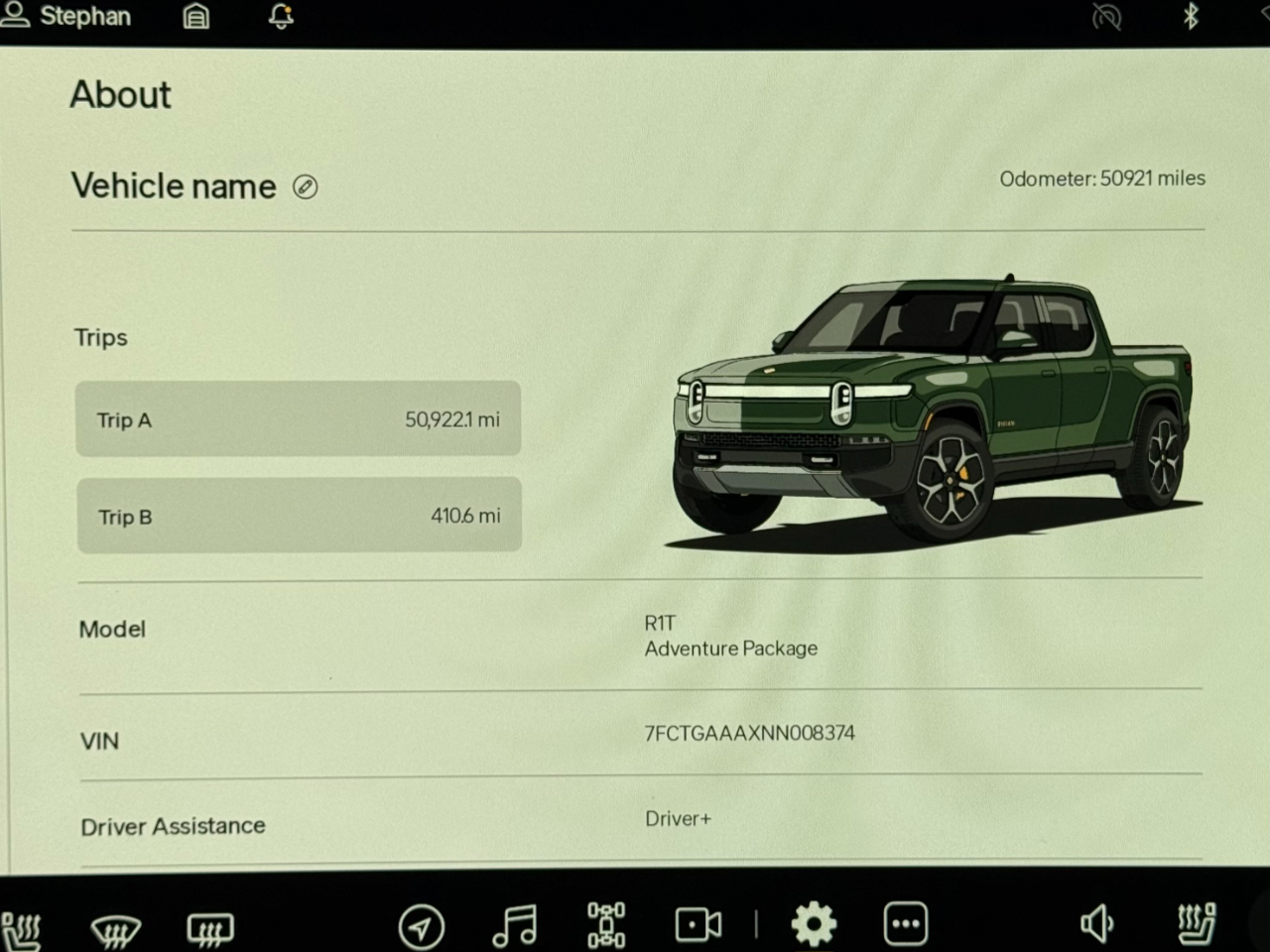This screenshot has width=1270, height=952.
Task: Open the camera view
Action: coord(698,925)
